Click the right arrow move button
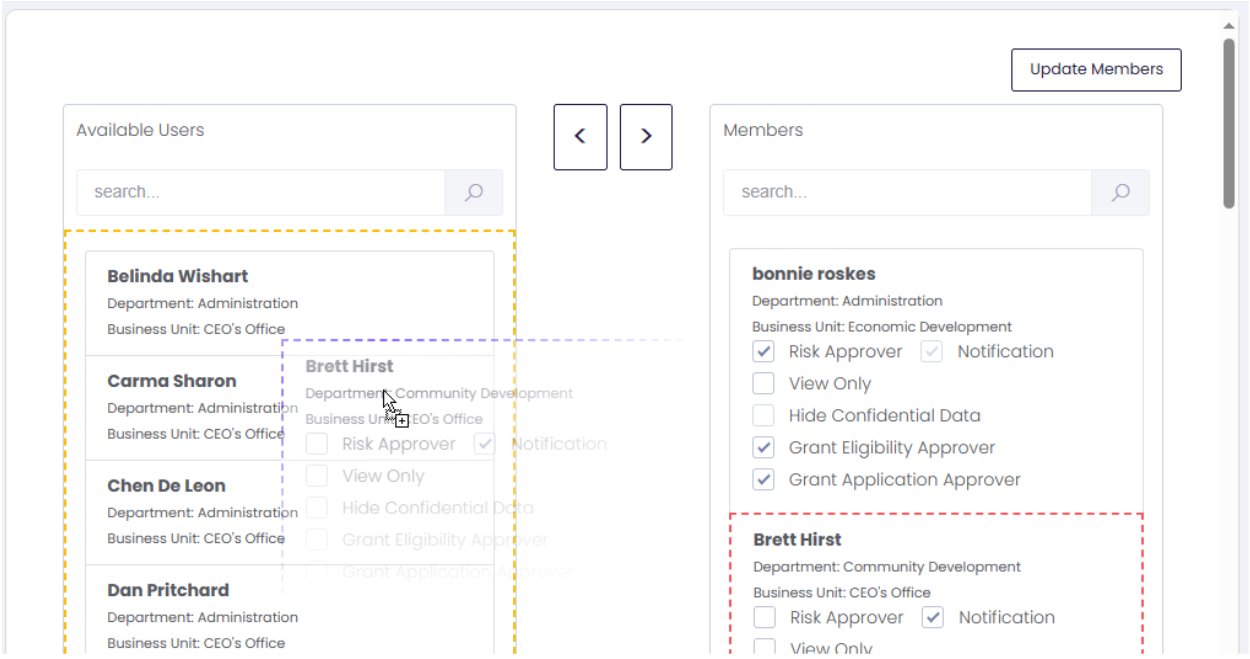 [646, 137]
